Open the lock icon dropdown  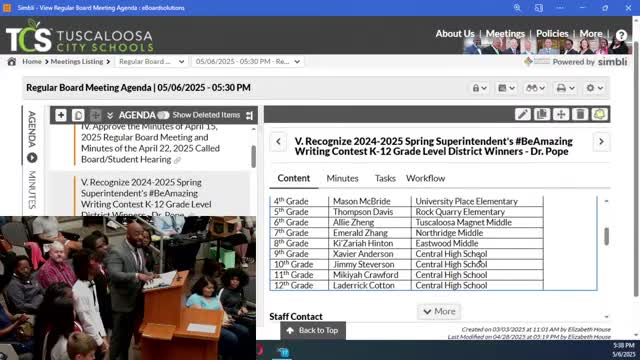tap(480, 88)
